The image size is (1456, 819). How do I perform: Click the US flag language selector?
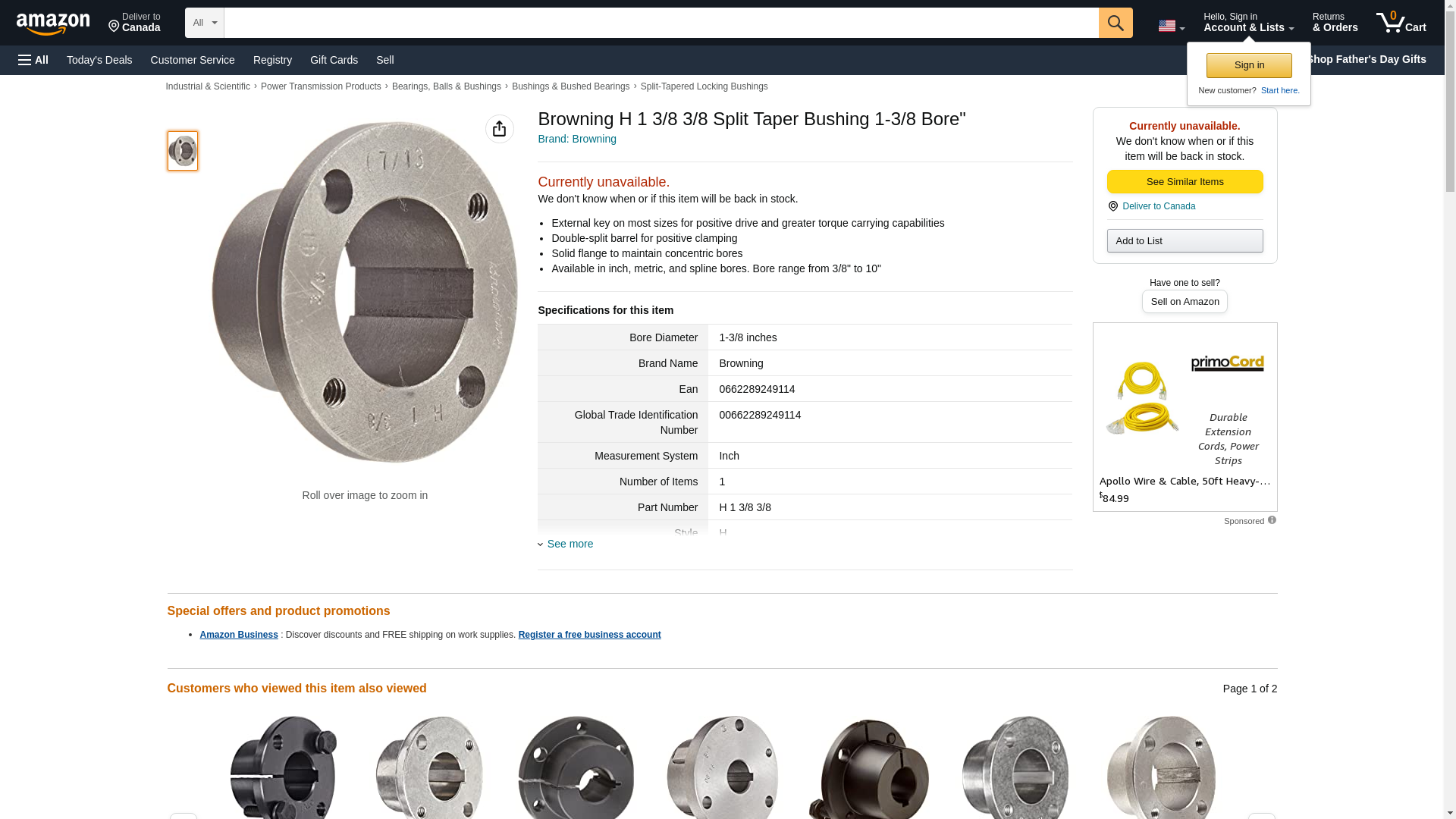click(1171, 26)
